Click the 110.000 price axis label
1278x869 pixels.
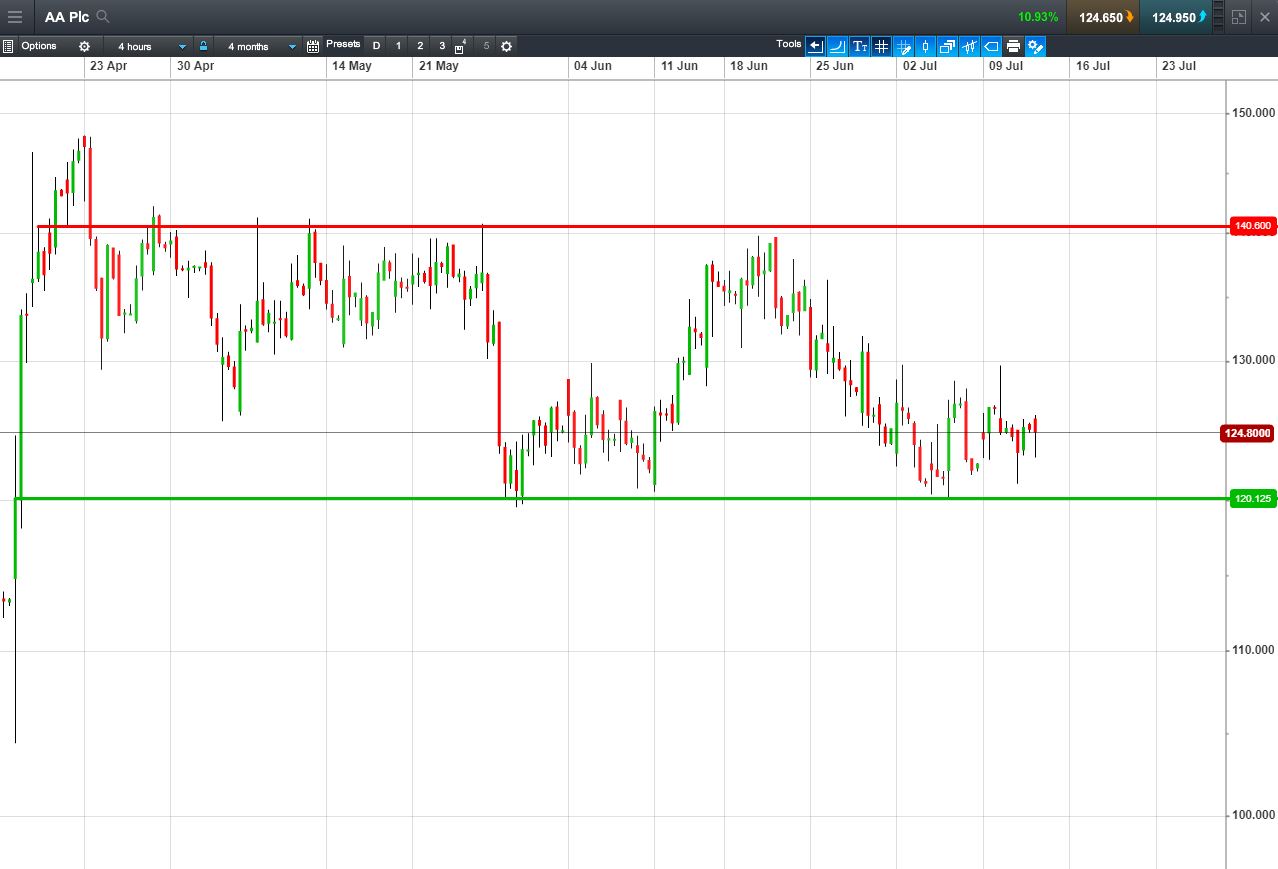tap(1254, 650)
